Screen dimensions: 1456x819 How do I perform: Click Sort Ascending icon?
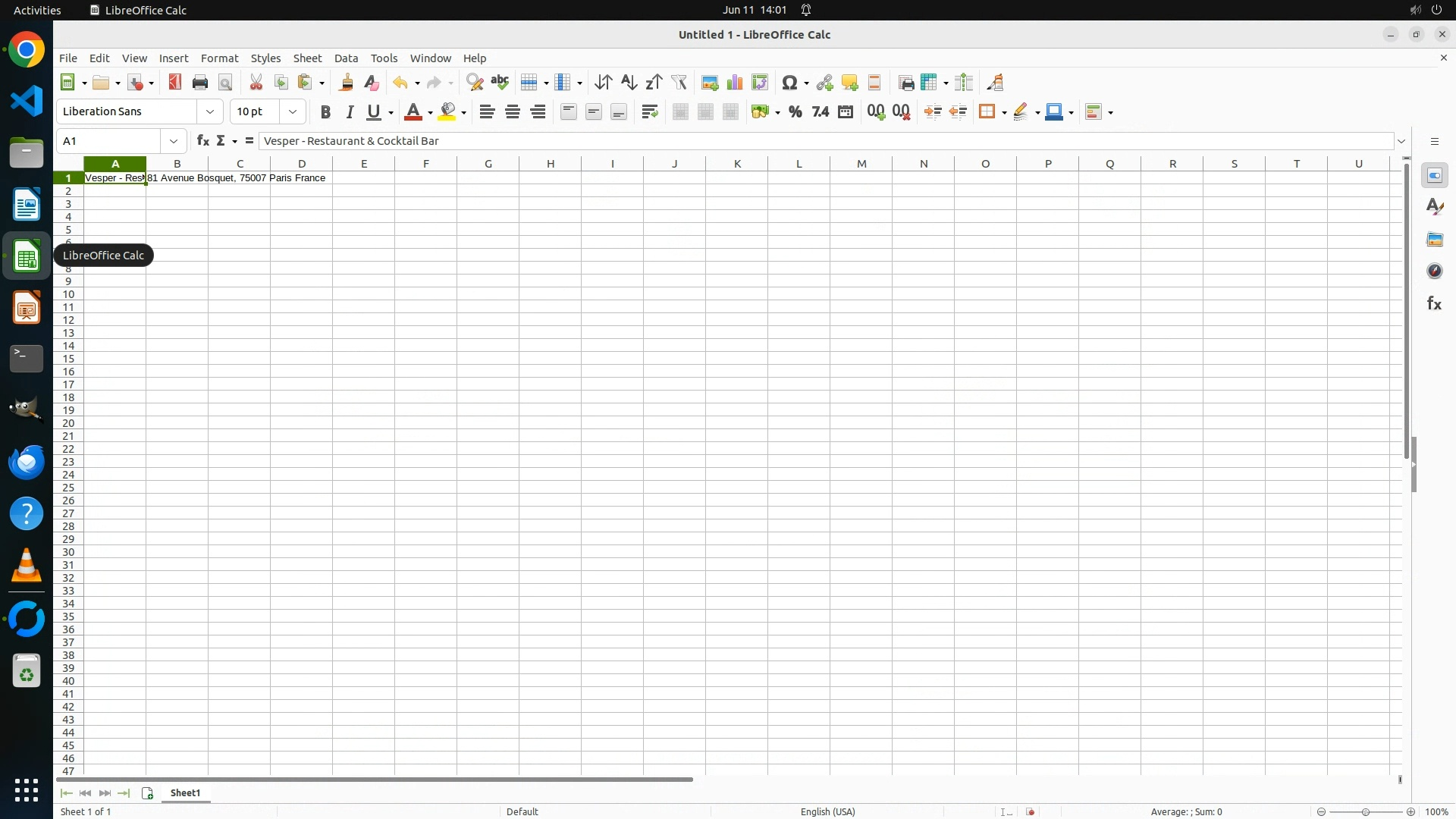[629, 83]
